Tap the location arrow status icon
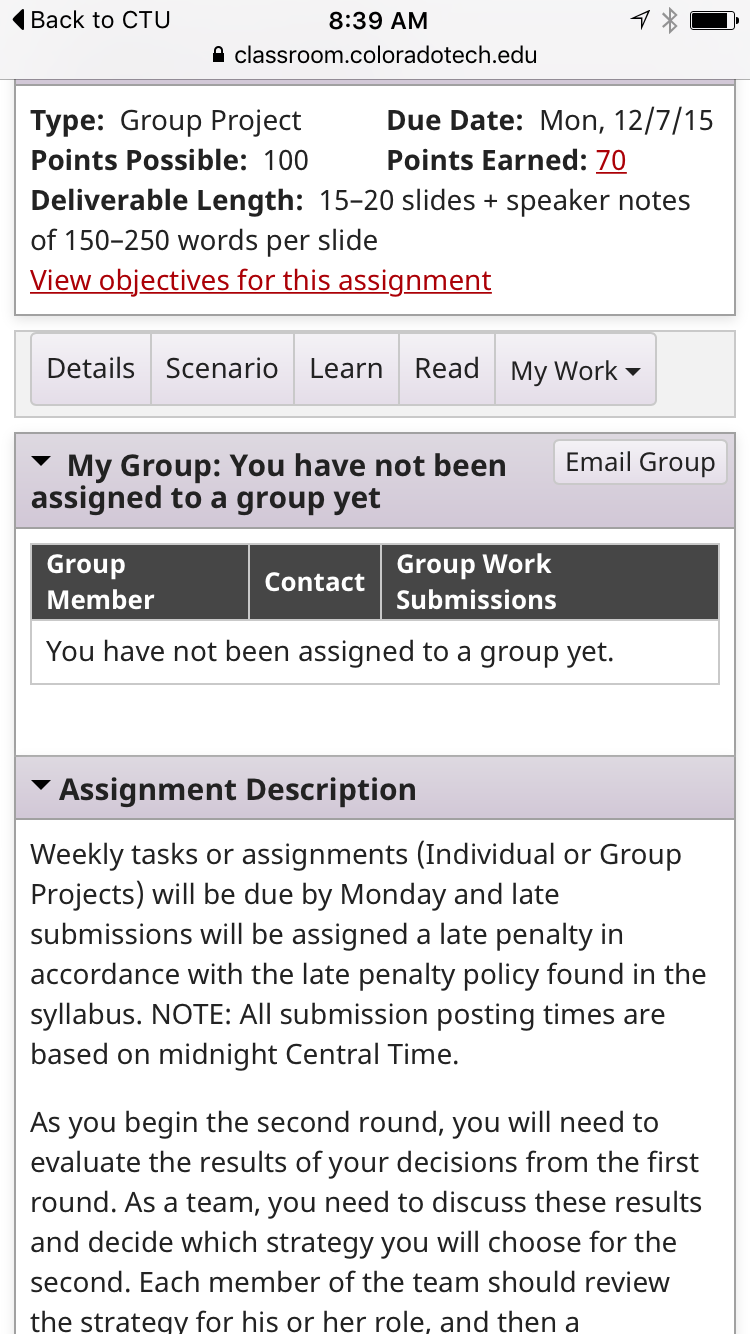 (640, 20)
